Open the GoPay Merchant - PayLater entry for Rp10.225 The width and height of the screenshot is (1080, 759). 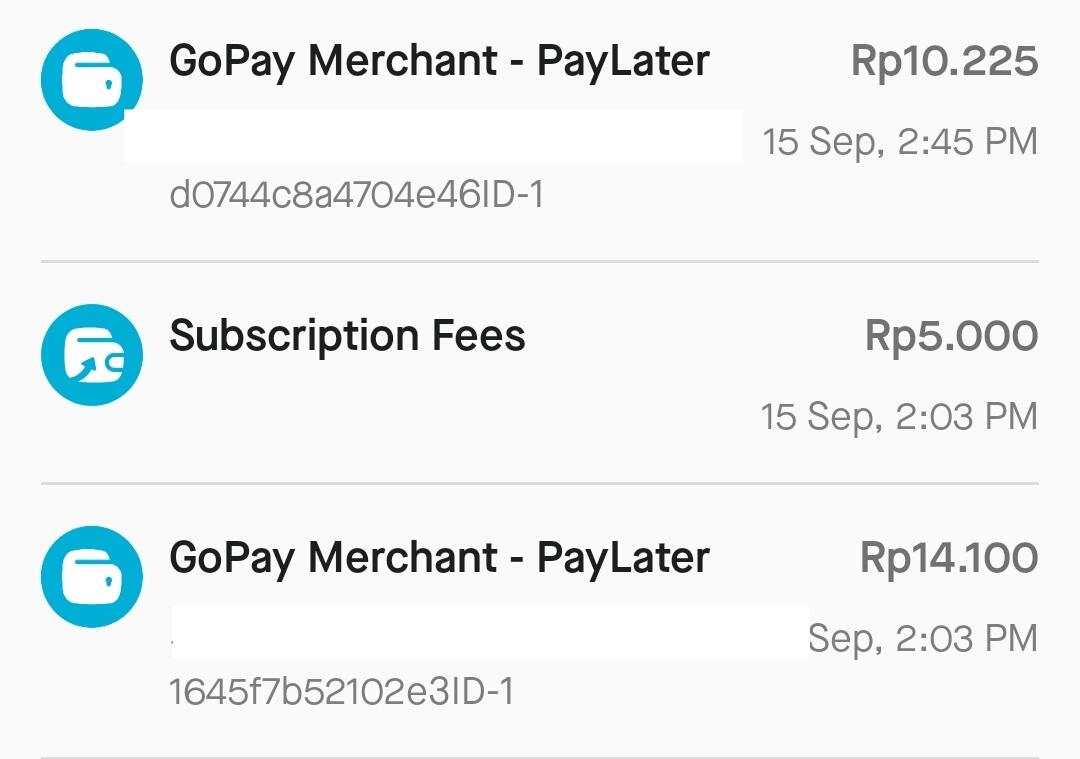(439, 61)
